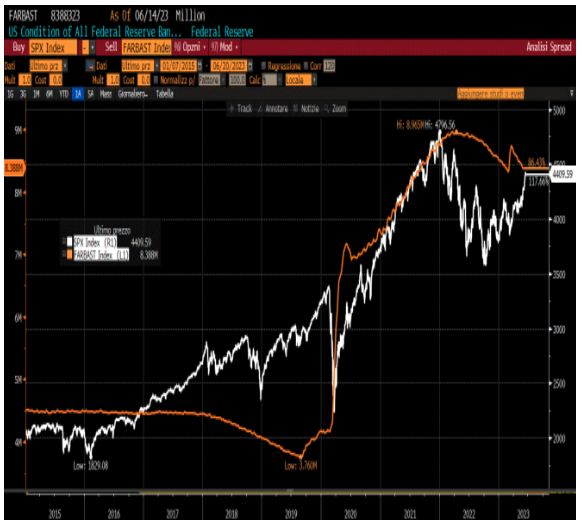Viewport: 582px width, 526px height.
Task: Select the 1G range tab
Action: 10,94
